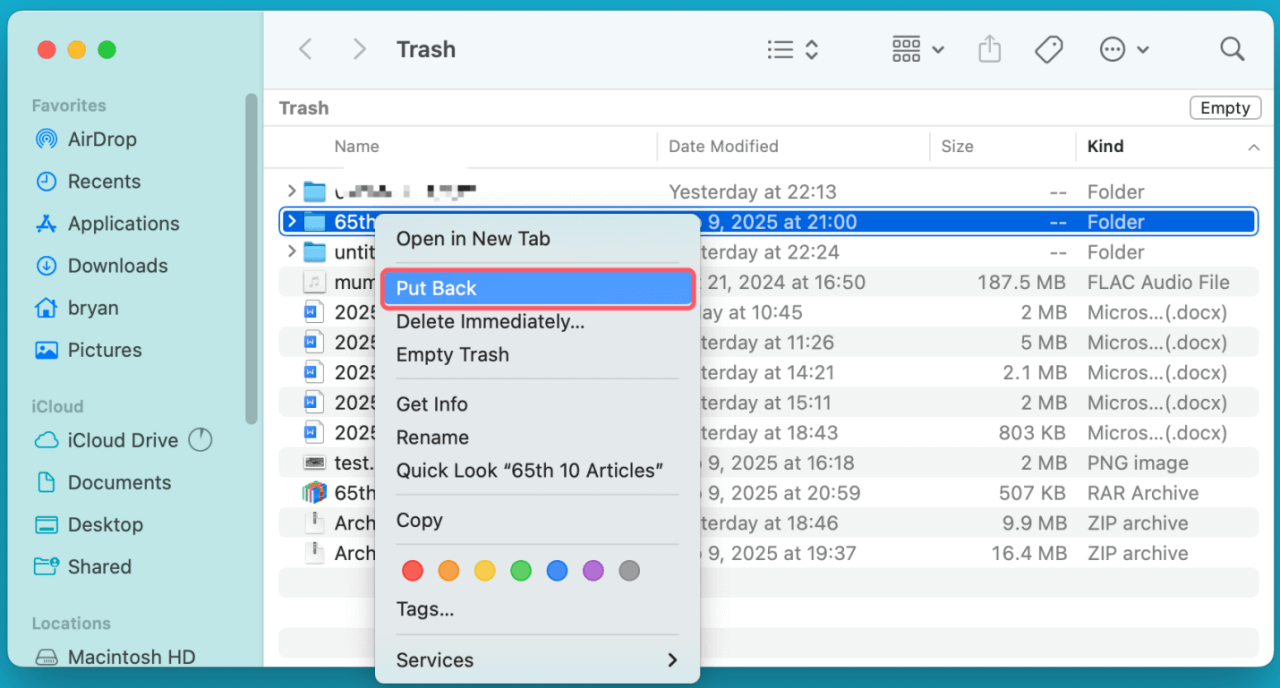The image size is (1280, 688).
Task: Open the More actions ellipsis menu
Action: 1124,49
